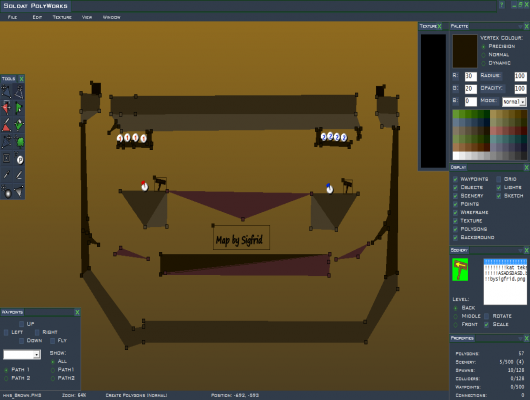Select !!bysigfrid.png in scenery list

pos(505,279)
